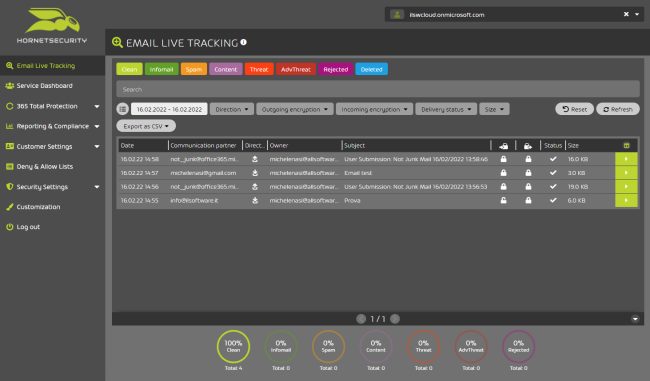Toggle the Infomail filter tag
This screenshot has width=650, height=381.
point(161,69)
